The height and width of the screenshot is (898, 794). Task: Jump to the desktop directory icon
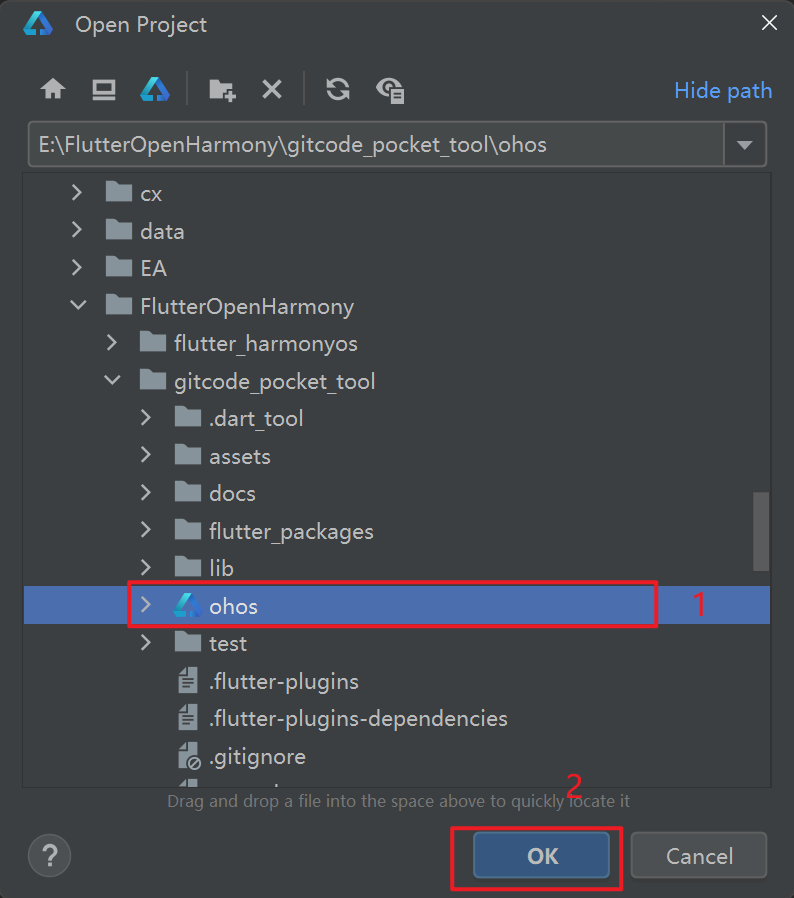104,90
